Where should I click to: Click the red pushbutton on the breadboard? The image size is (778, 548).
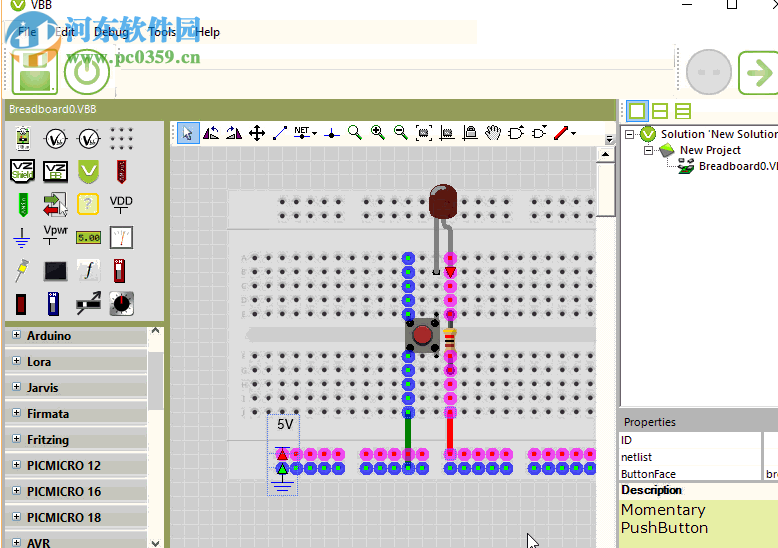422,335
